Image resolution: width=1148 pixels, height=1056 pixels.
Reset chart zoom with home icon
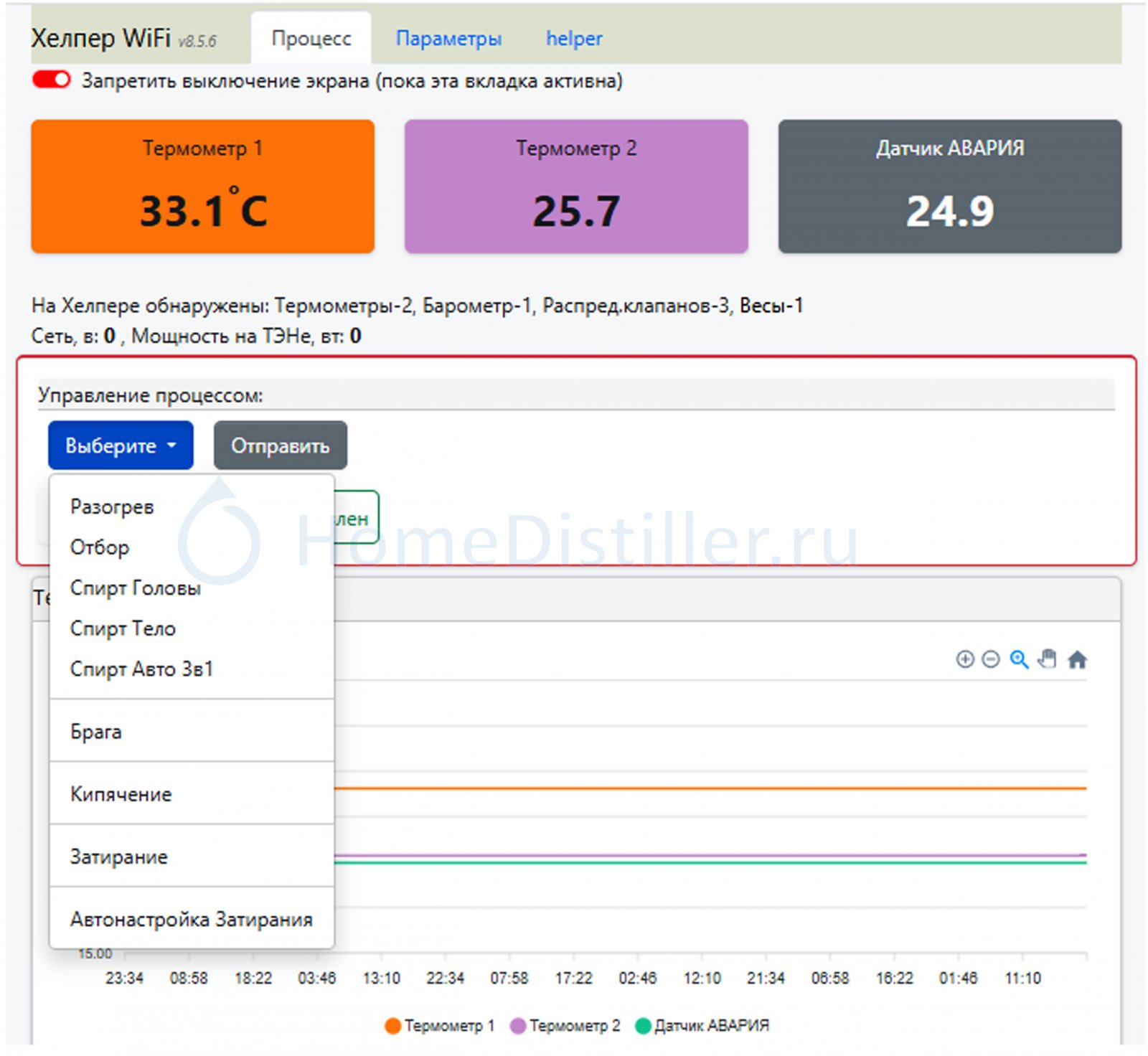1077,659
